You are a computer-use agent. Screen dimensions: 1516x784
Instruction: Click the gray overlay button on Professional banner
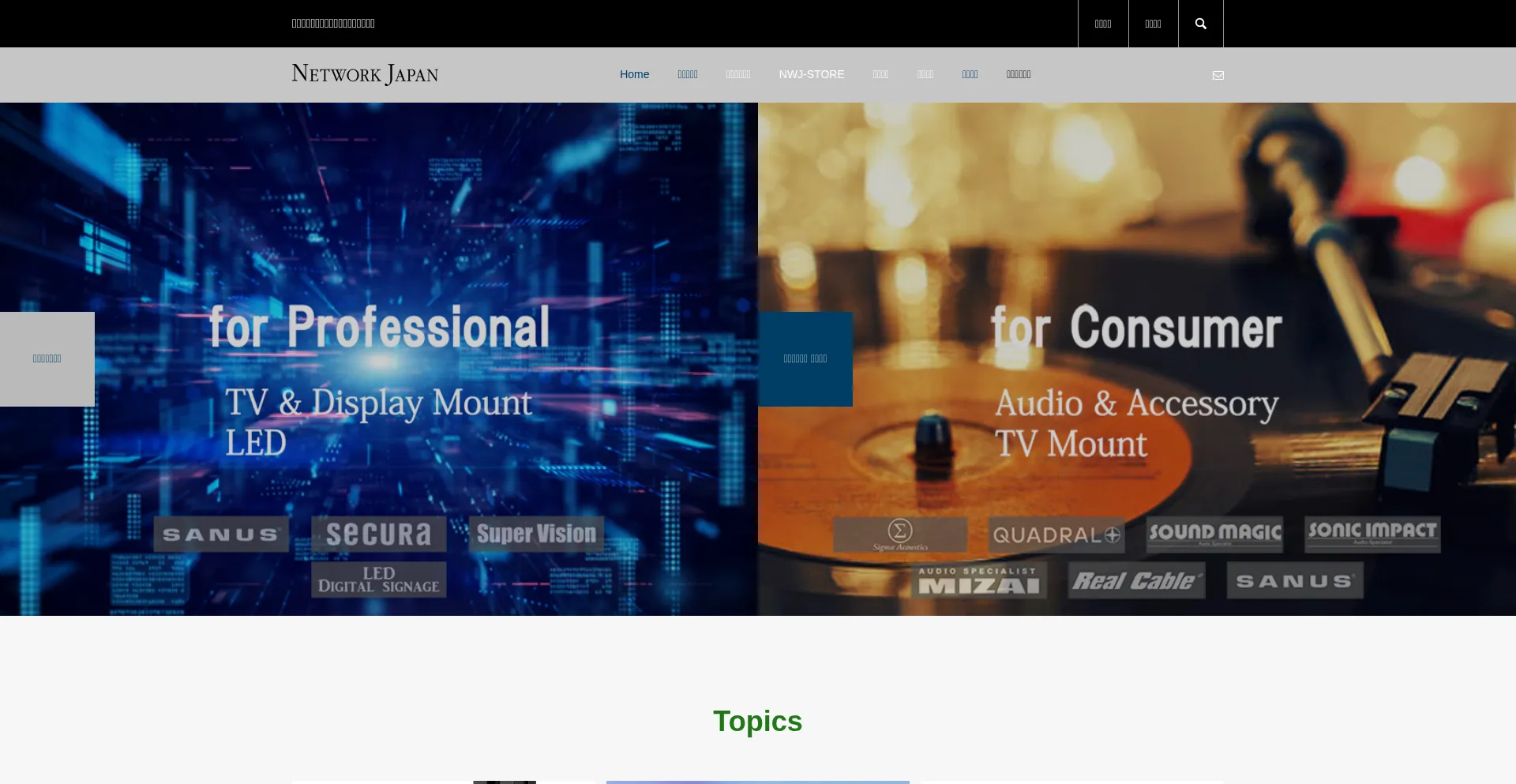pos(47,358)
